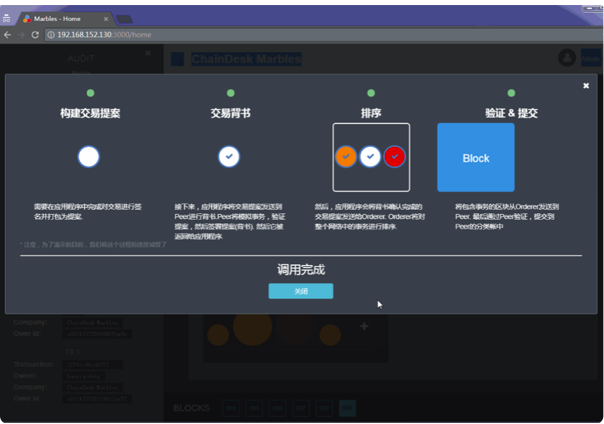Click the red checkmark circle under 排序
Viewport: 604px width, 424px height.
pyautogui.click(x=395, y=156)
